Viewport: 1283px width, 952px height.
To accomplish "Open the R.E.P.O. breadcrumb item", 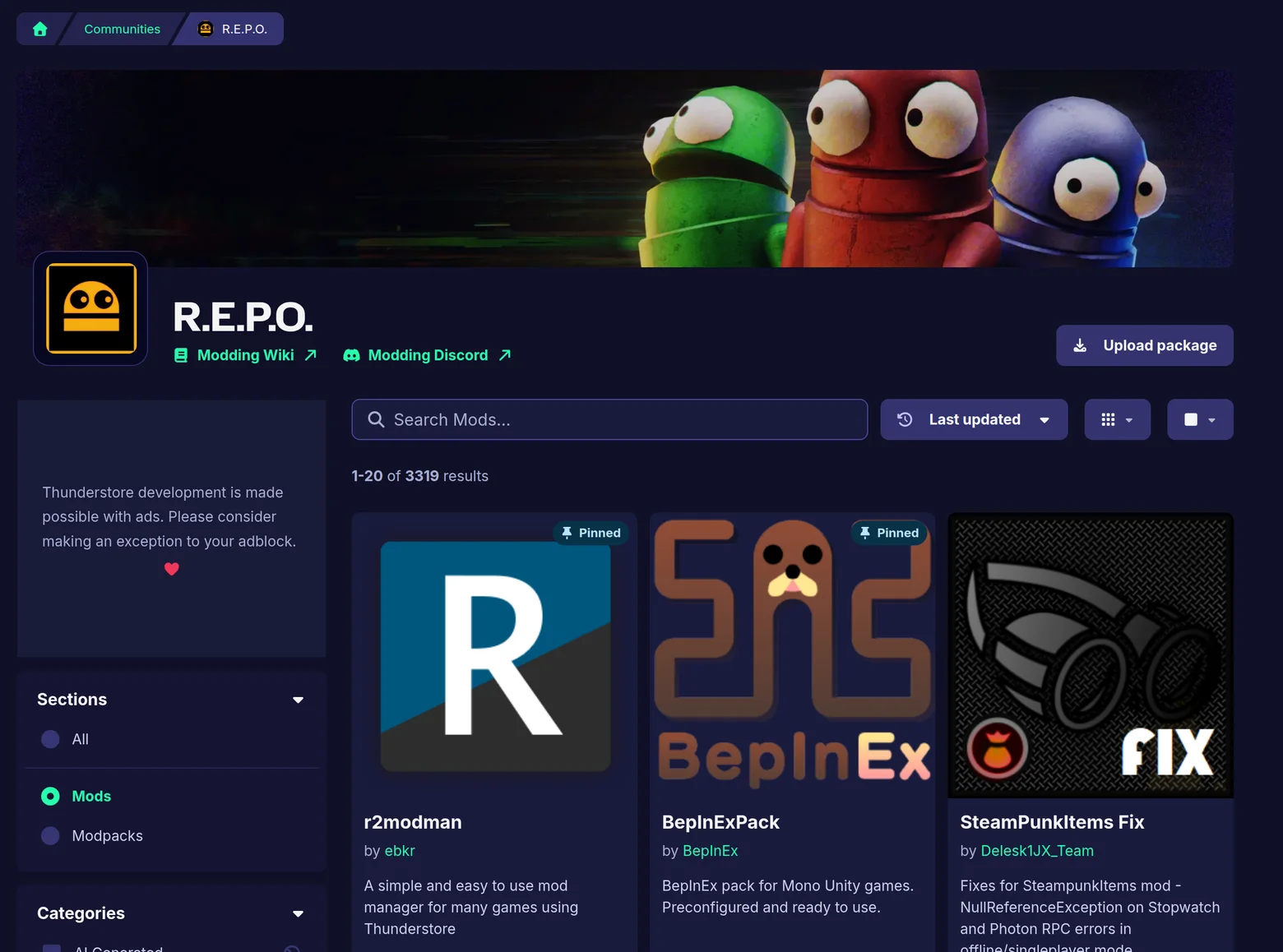I will [234, 29].
